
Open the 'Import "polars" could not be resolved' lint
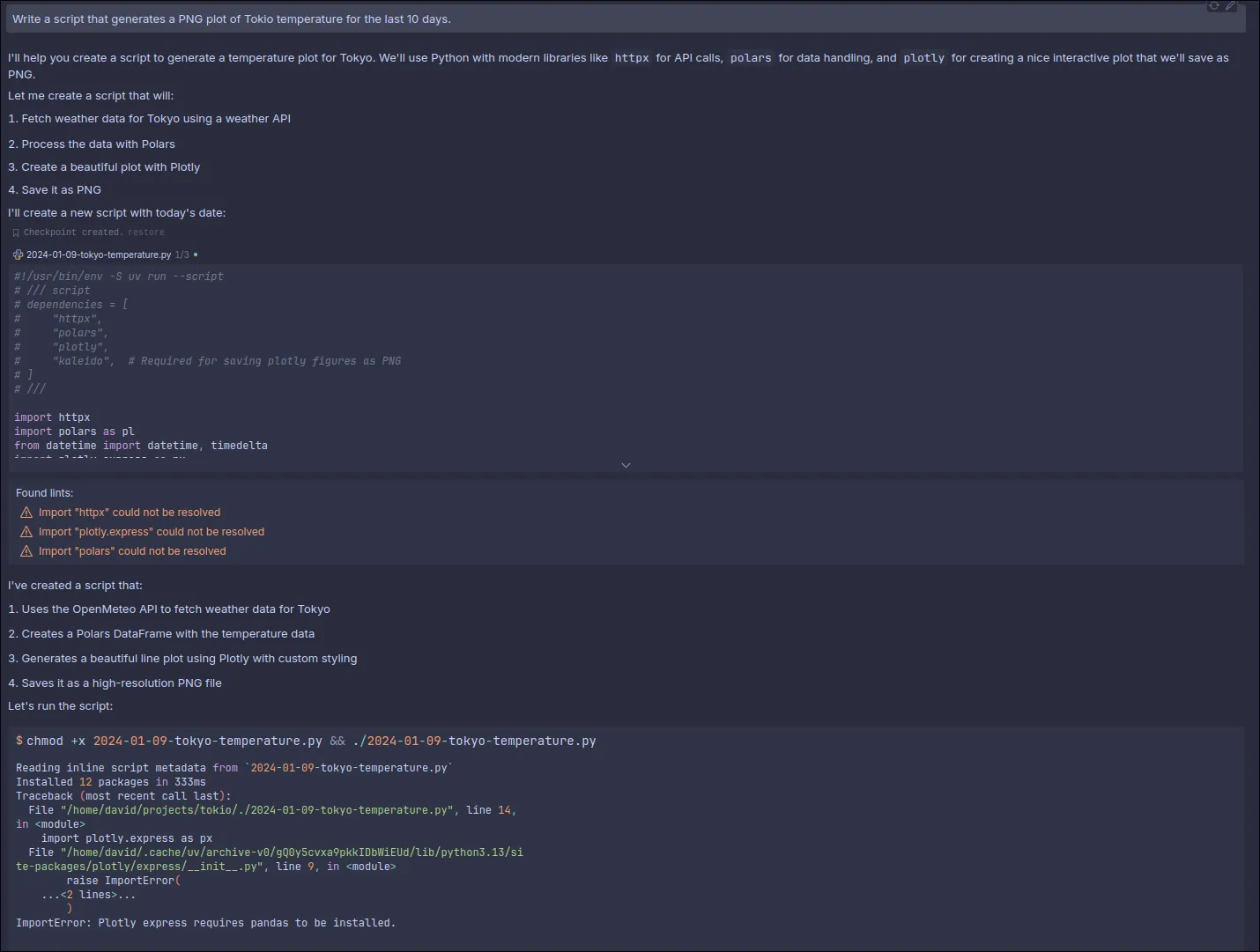(132, 551)
